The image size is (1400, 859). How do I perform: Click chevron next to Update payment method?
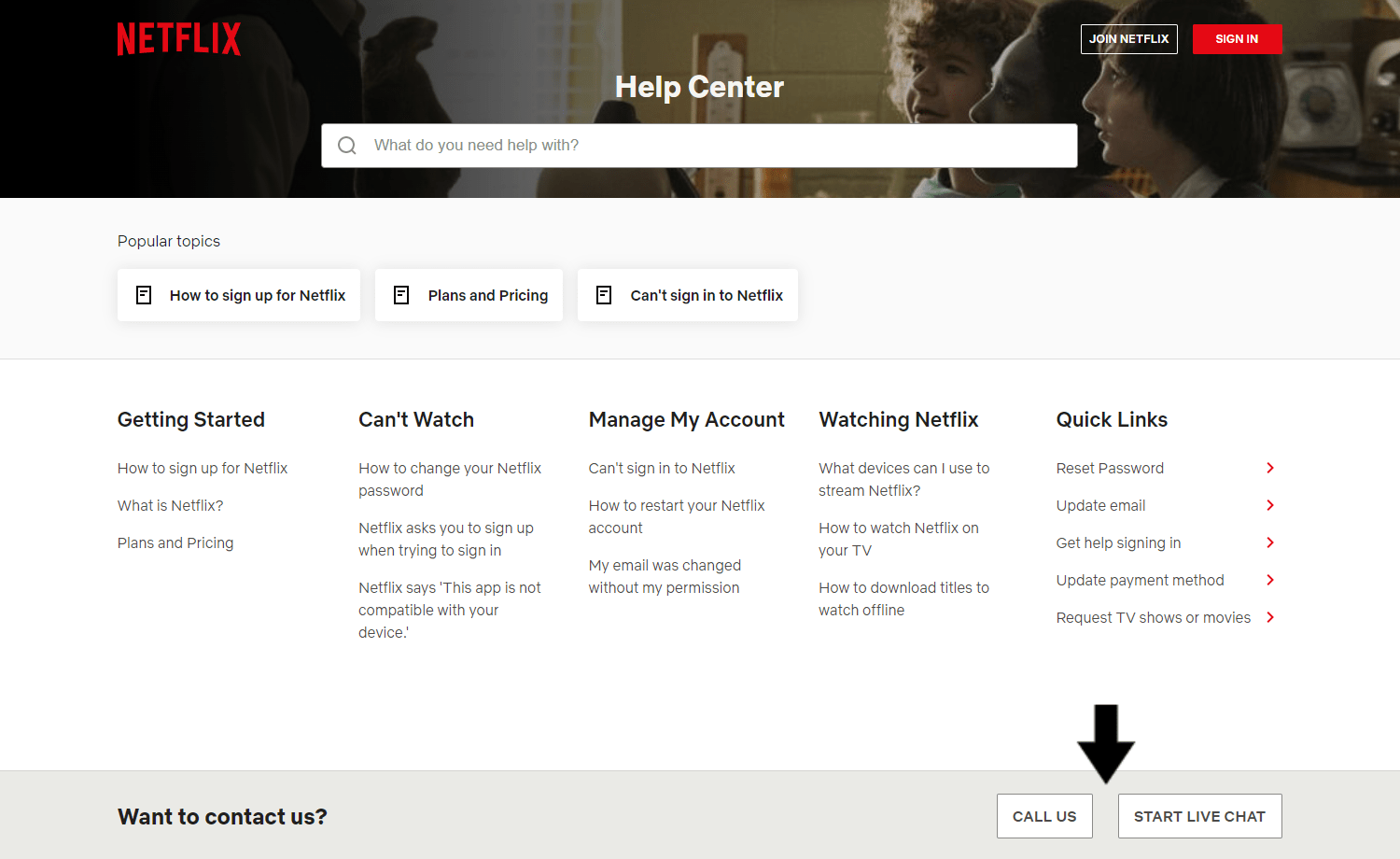[1270, 580]
